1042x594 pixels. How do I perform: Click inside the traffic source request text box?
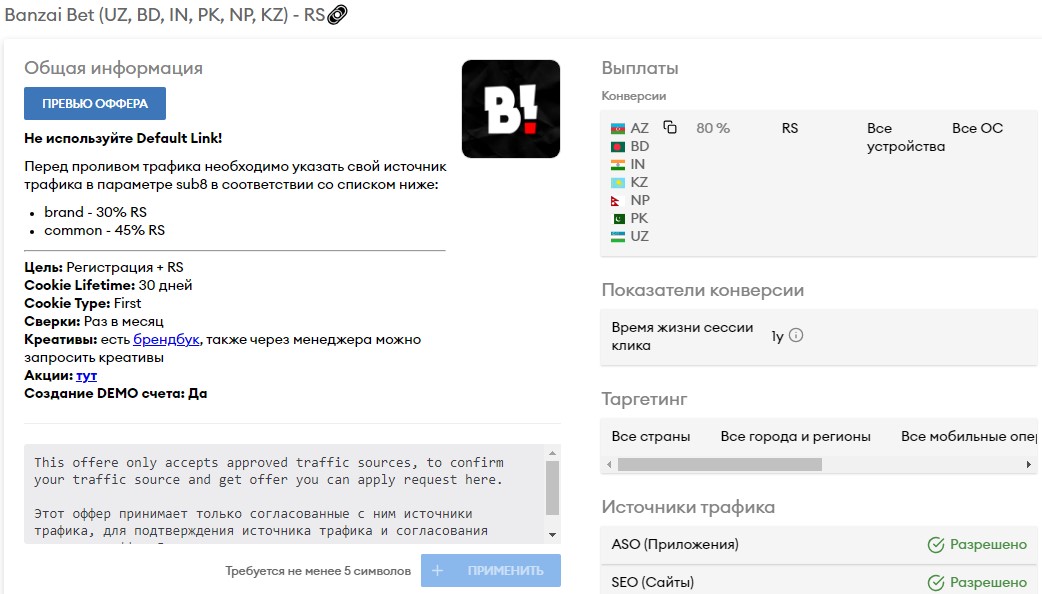(x=285, y=494)
